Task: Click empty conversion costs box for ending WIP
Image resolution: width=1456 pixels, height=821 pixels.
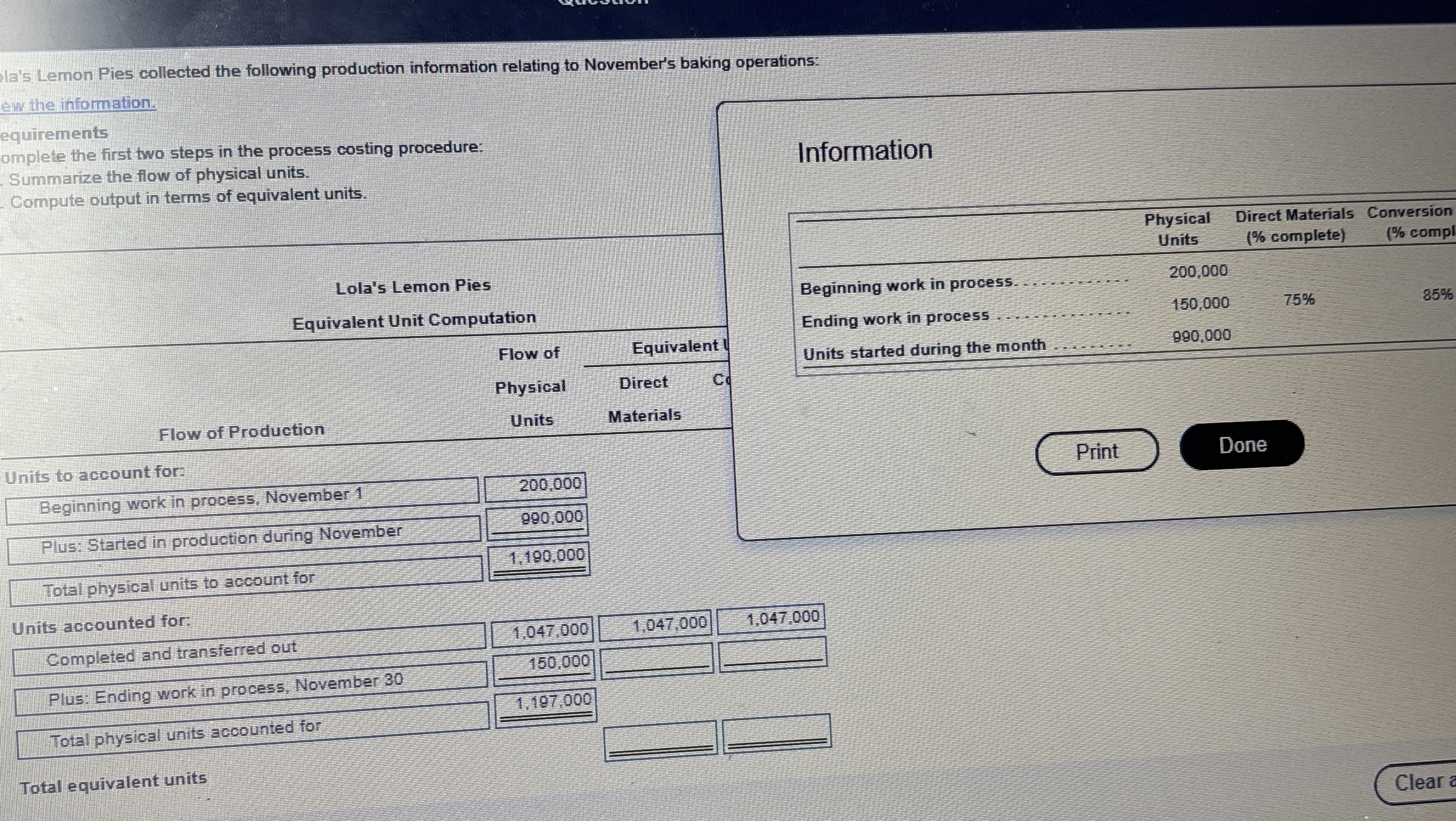Action: [772, 654]
